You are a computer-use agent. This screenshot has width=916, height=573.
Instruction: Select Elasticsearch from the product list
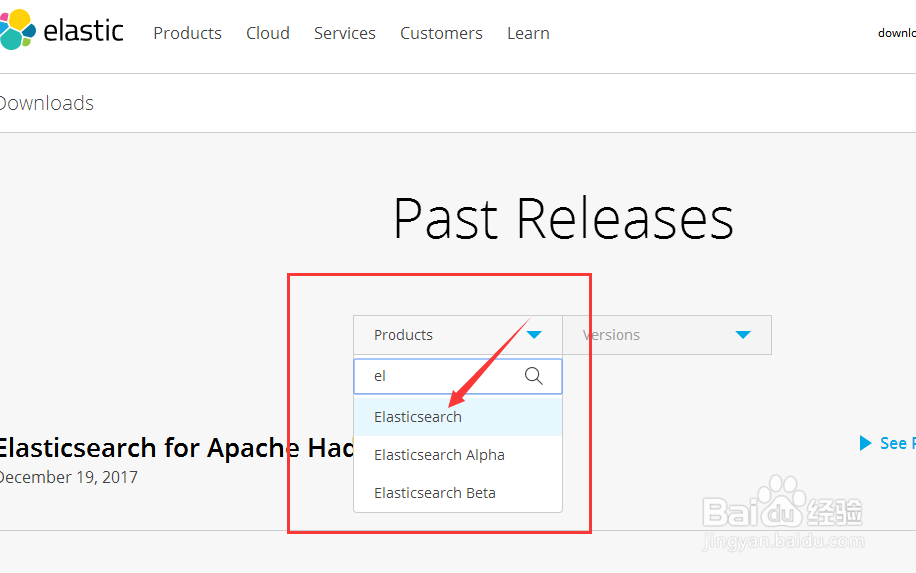tap(418, 417)
